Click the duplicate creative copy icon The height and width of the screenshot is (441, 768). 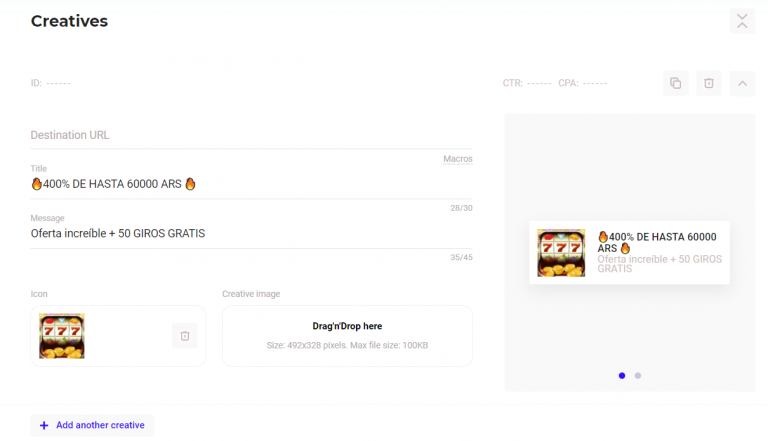click(x=675, y=83)
